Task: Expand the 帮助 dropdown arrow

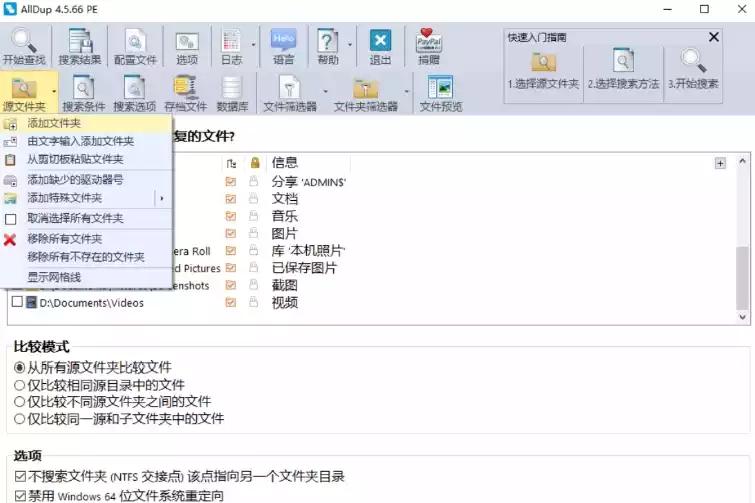Action: pyautogui.click(x=350, y=46)
